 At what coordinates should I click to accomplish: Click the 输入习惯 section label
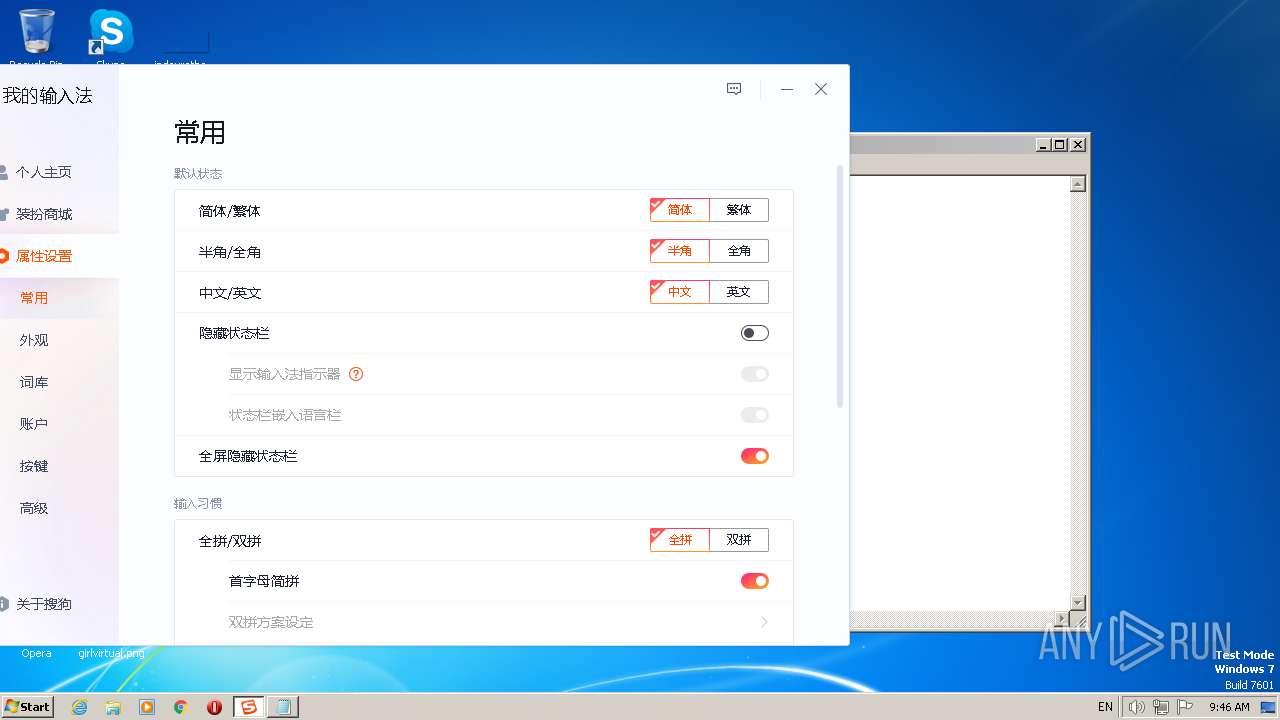click(x=198, y=504)
